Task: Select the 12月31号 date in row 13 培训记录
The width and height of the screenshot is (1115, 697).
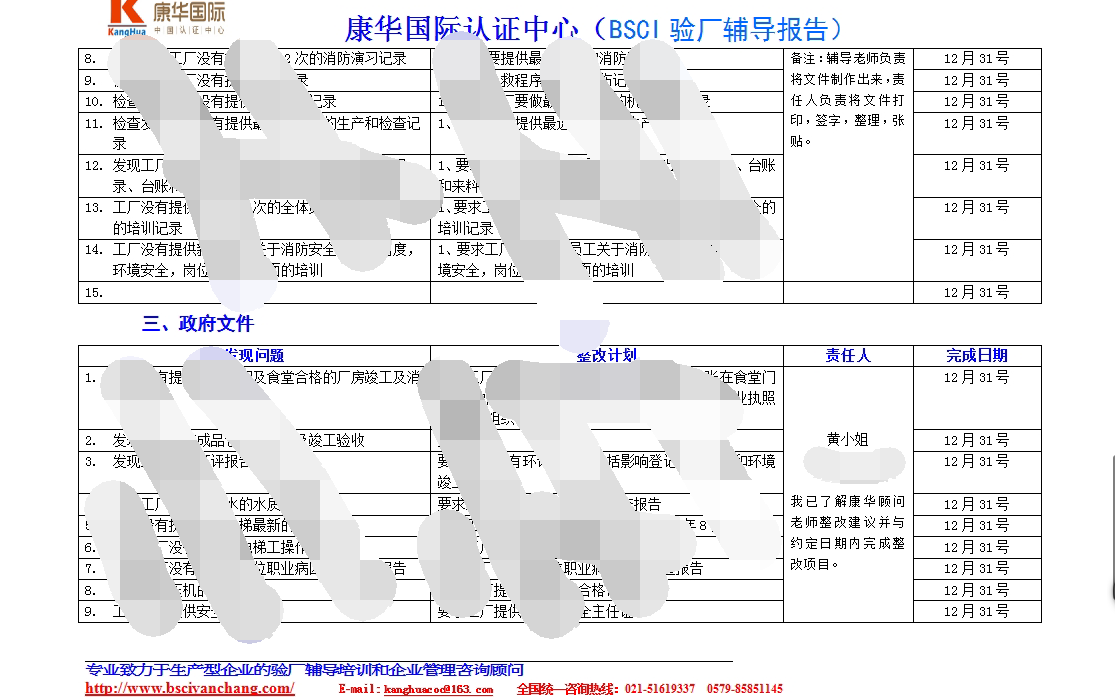Action: tap(976, 208)
